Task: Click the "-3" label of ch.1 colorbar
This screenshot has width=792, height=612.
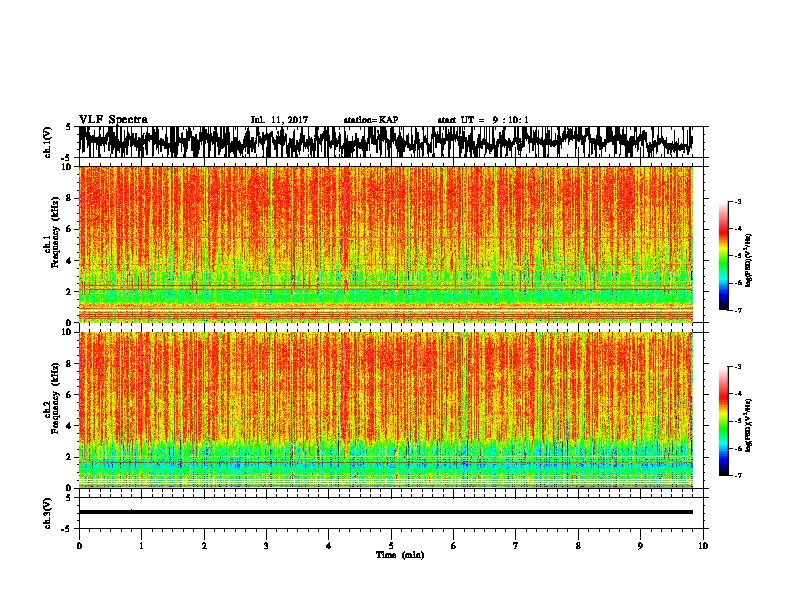Action: point(737,201)
